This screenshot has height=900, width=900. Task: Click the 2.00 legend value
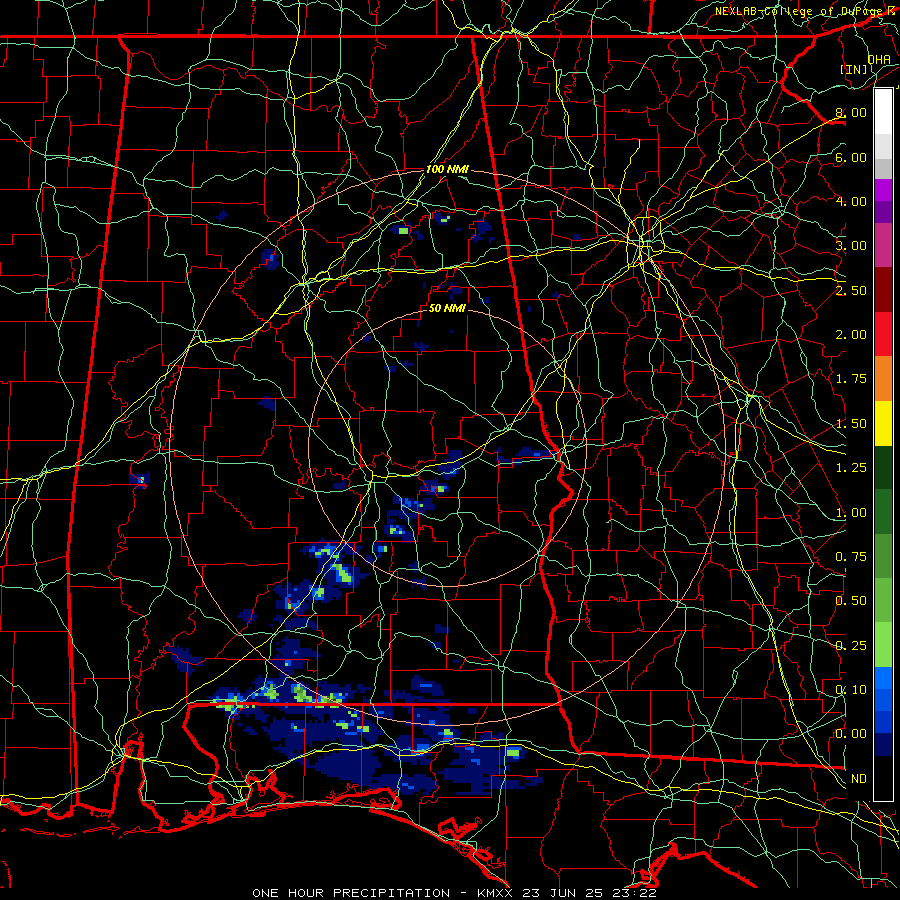click(x=851, y=335)
